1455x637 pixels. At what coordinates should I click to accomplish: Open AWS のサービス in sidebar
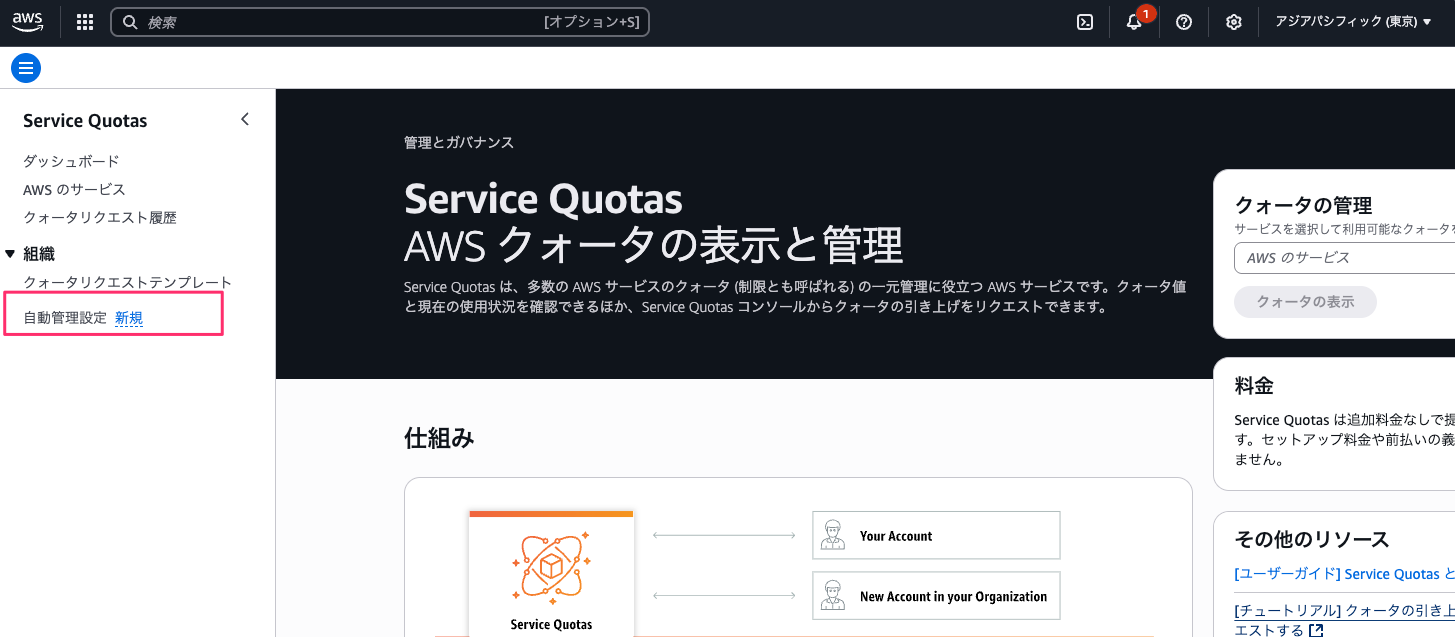(x=74, y=189)
